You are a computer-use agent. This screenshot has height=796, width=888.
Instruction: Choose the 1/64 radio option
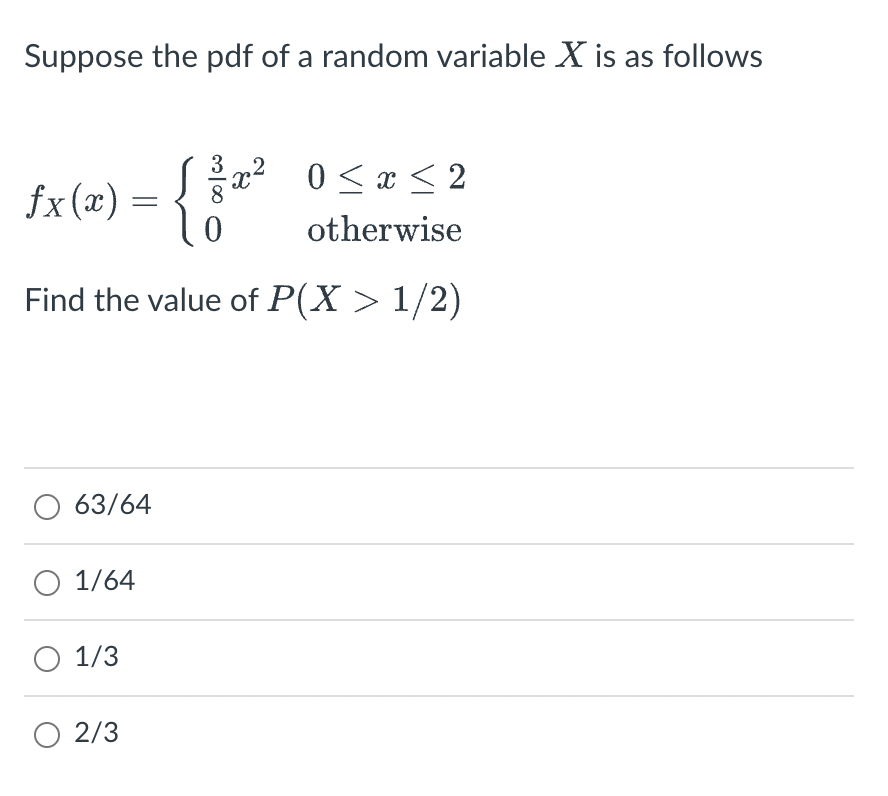[46, 583]
